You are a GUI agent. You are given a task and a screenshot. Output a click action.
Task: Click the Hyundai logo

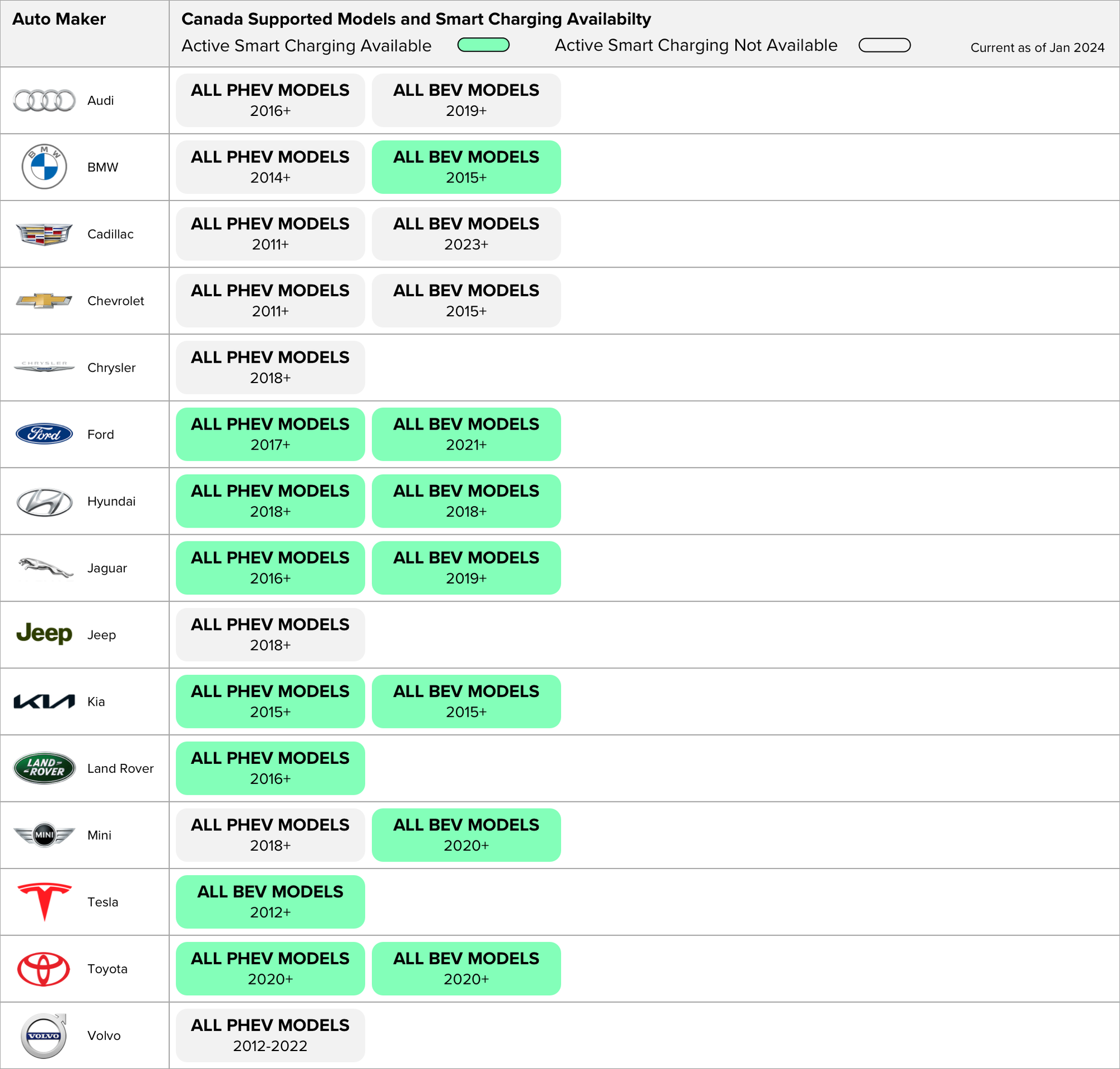tap(44, 502)
